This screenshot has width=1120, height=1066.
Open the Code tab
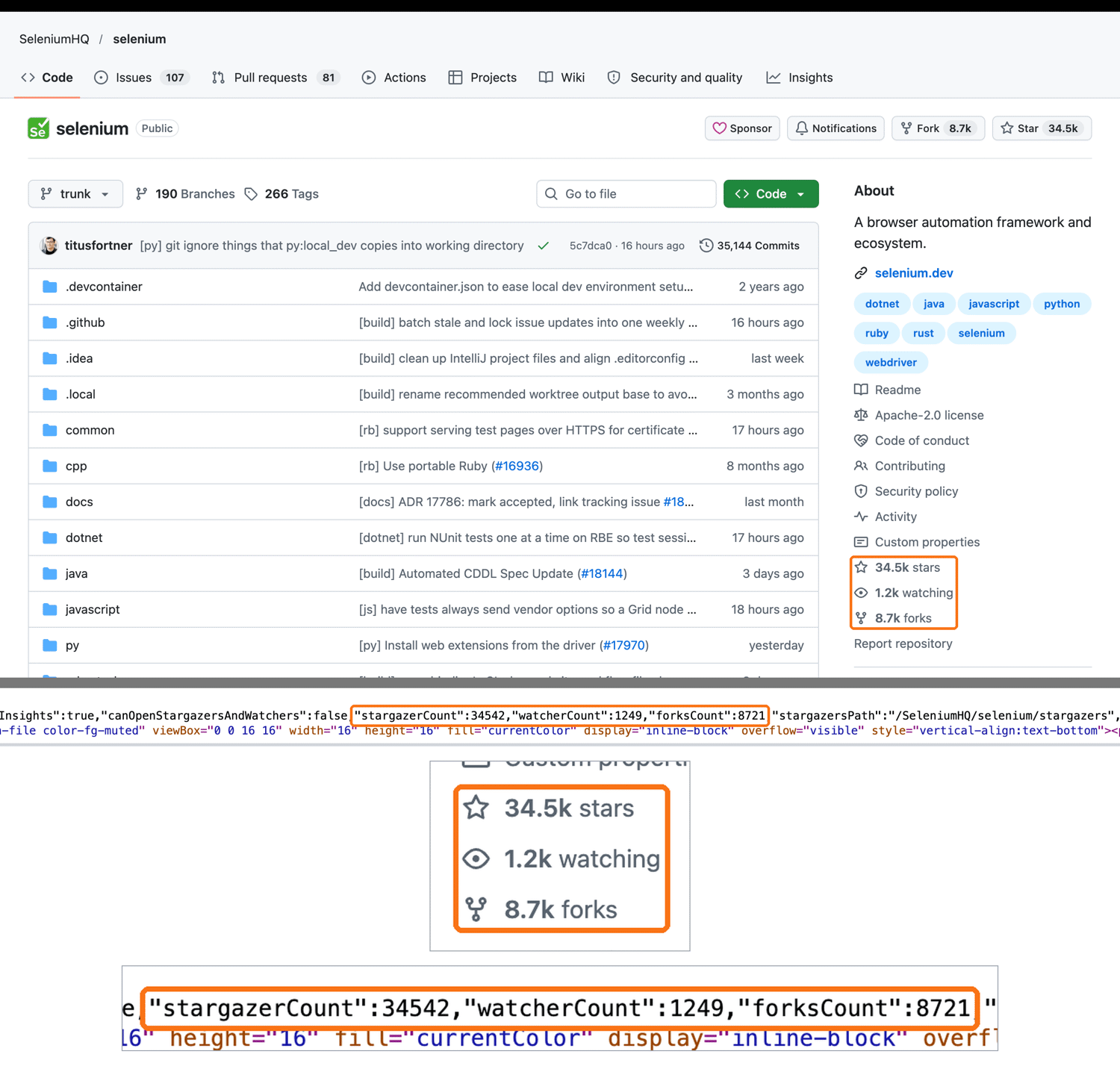click(x=47, y=78)
